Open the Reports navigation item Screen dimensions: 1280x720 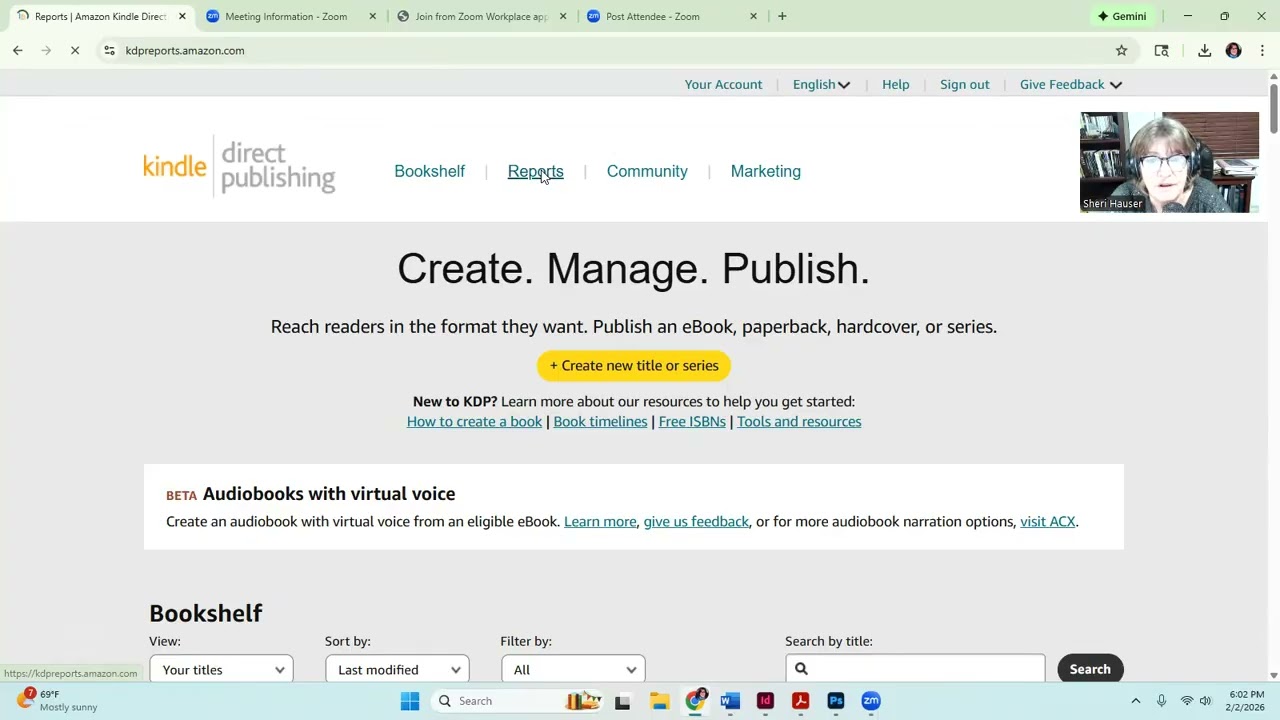(535, 171)
